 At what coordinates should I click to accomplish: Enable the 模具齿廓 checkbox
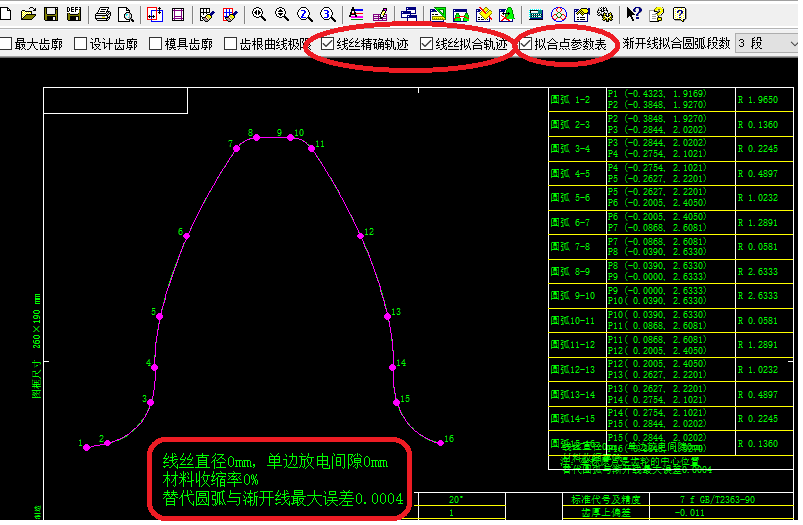pos(155,44)
